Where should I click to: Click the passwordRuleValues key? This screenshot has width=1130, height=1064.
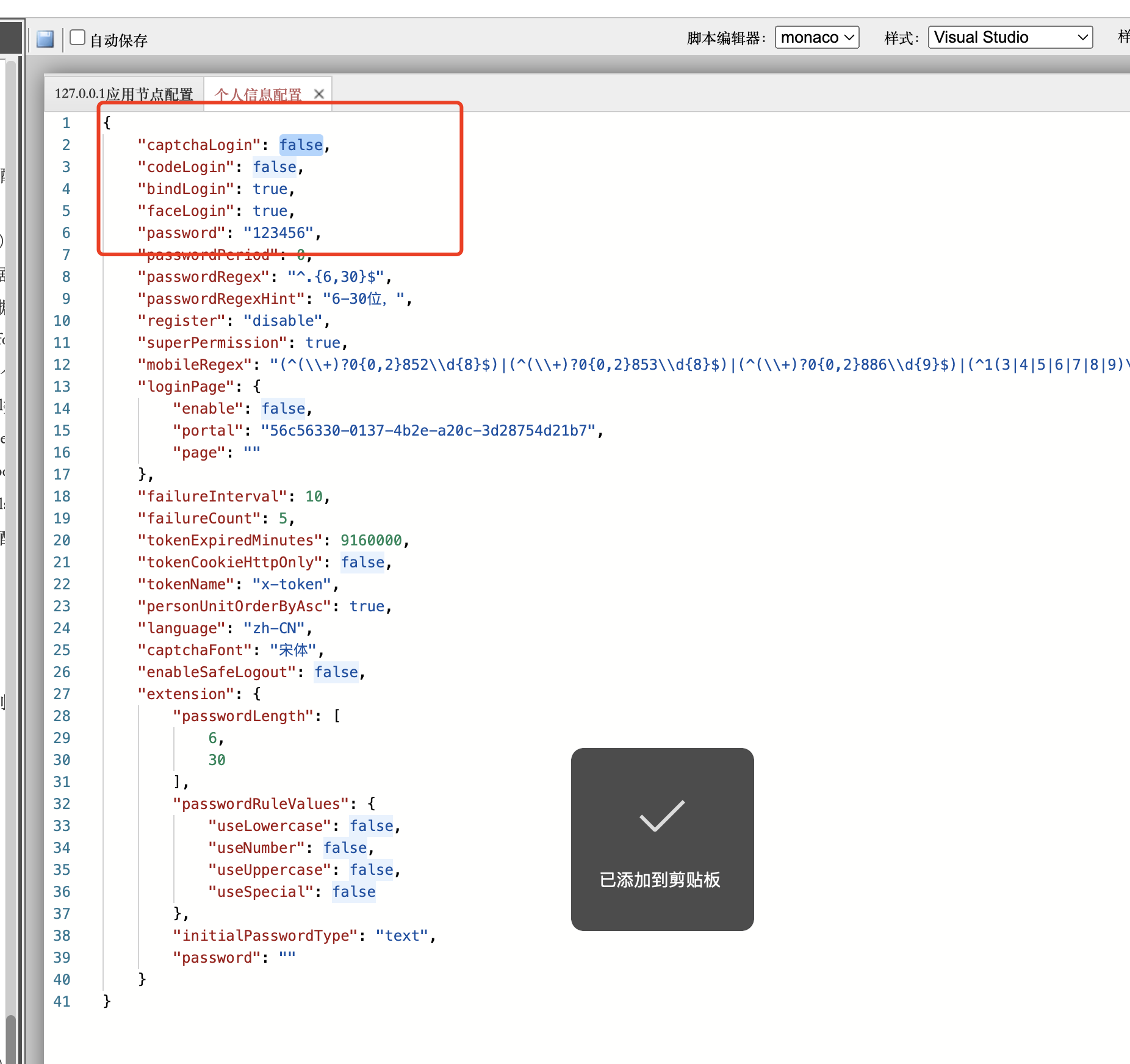[261, 804]
